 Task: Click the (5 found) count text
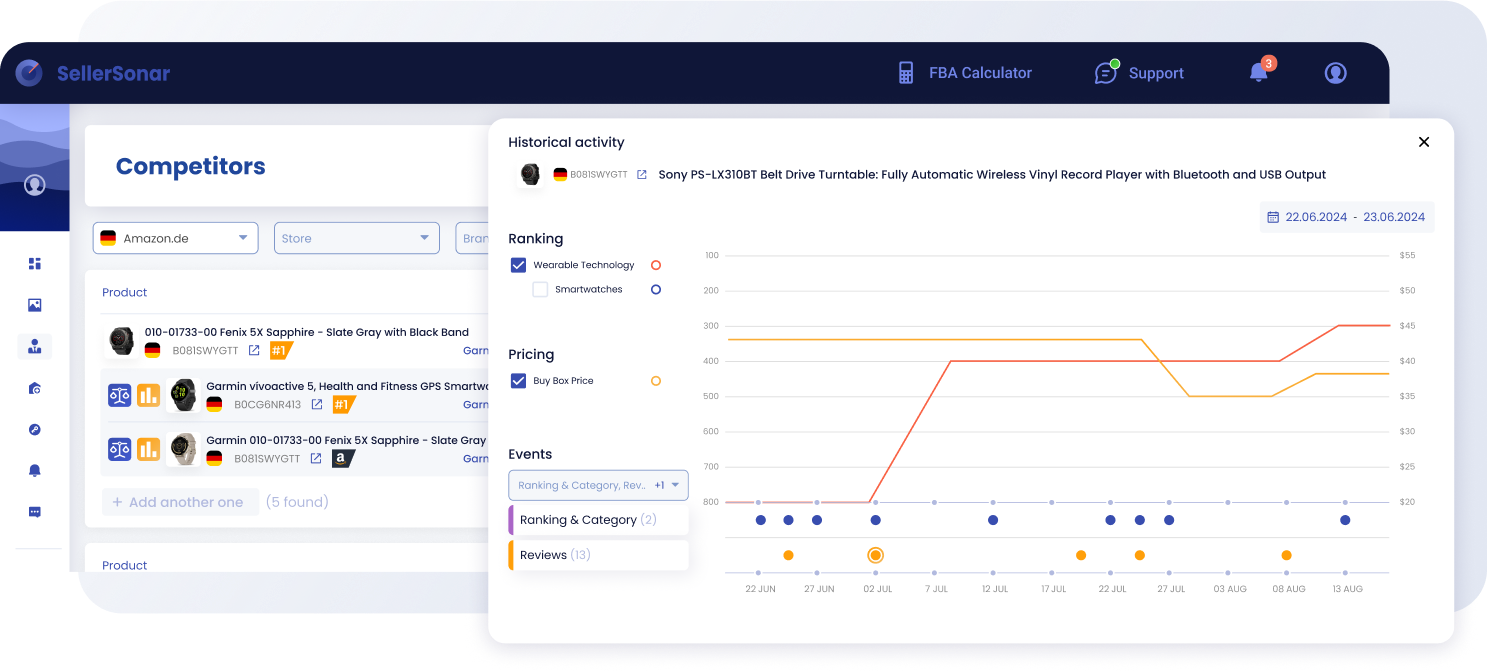[x=297, y=502]
